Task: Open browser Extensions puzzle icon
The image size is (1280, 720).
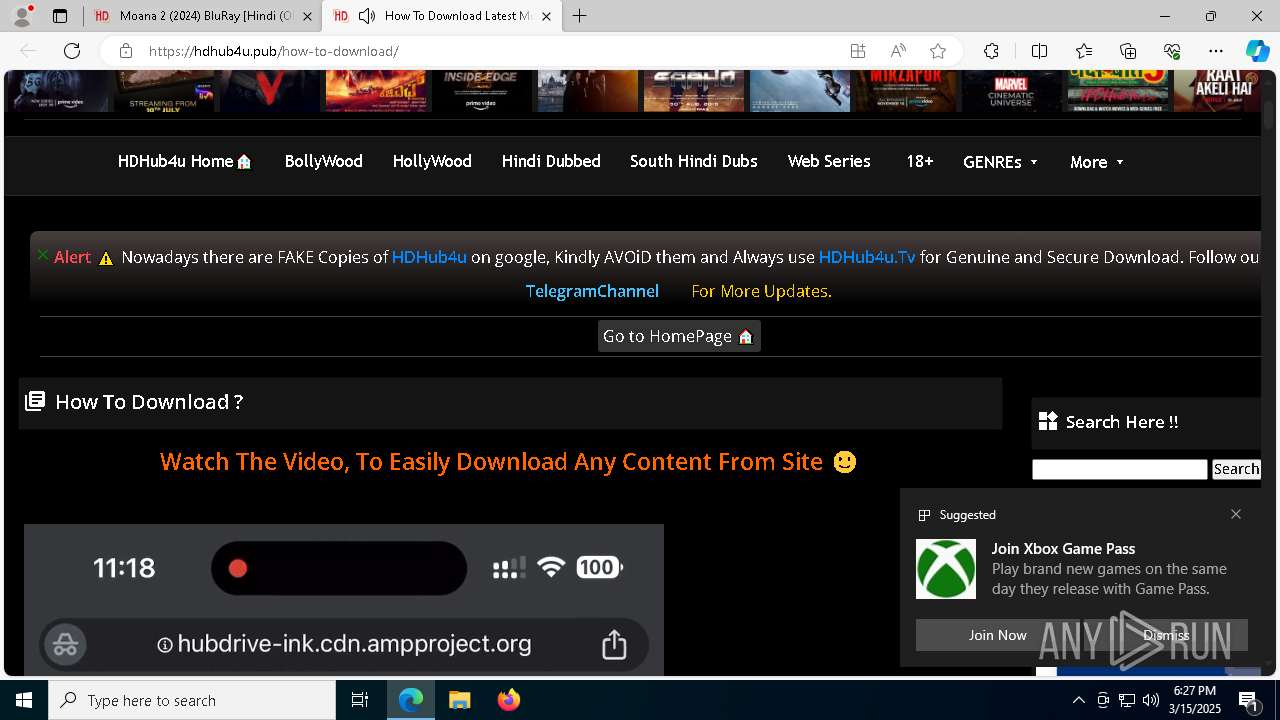Action: coord(991,51)
